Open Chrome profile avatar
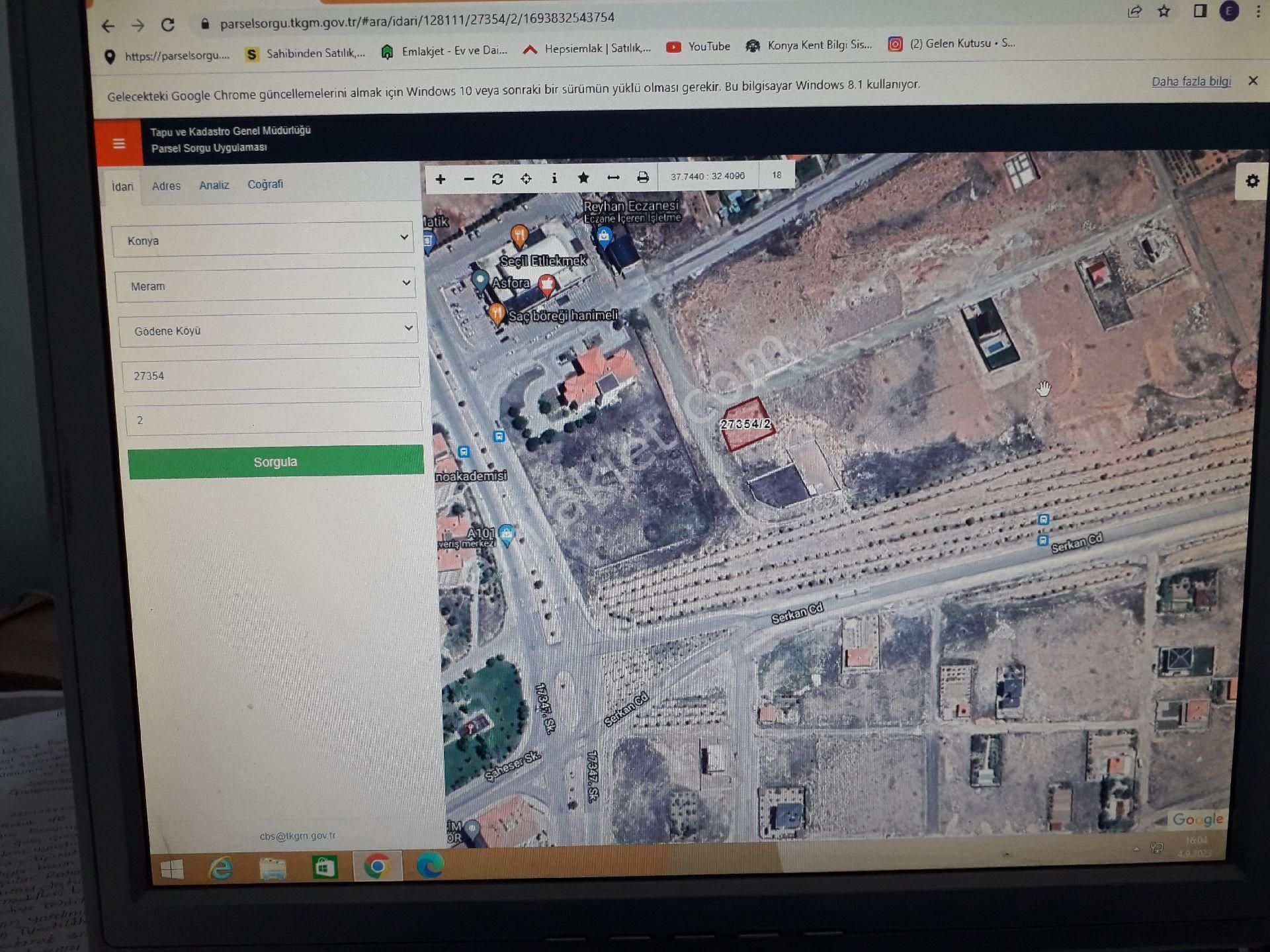 1229,11
